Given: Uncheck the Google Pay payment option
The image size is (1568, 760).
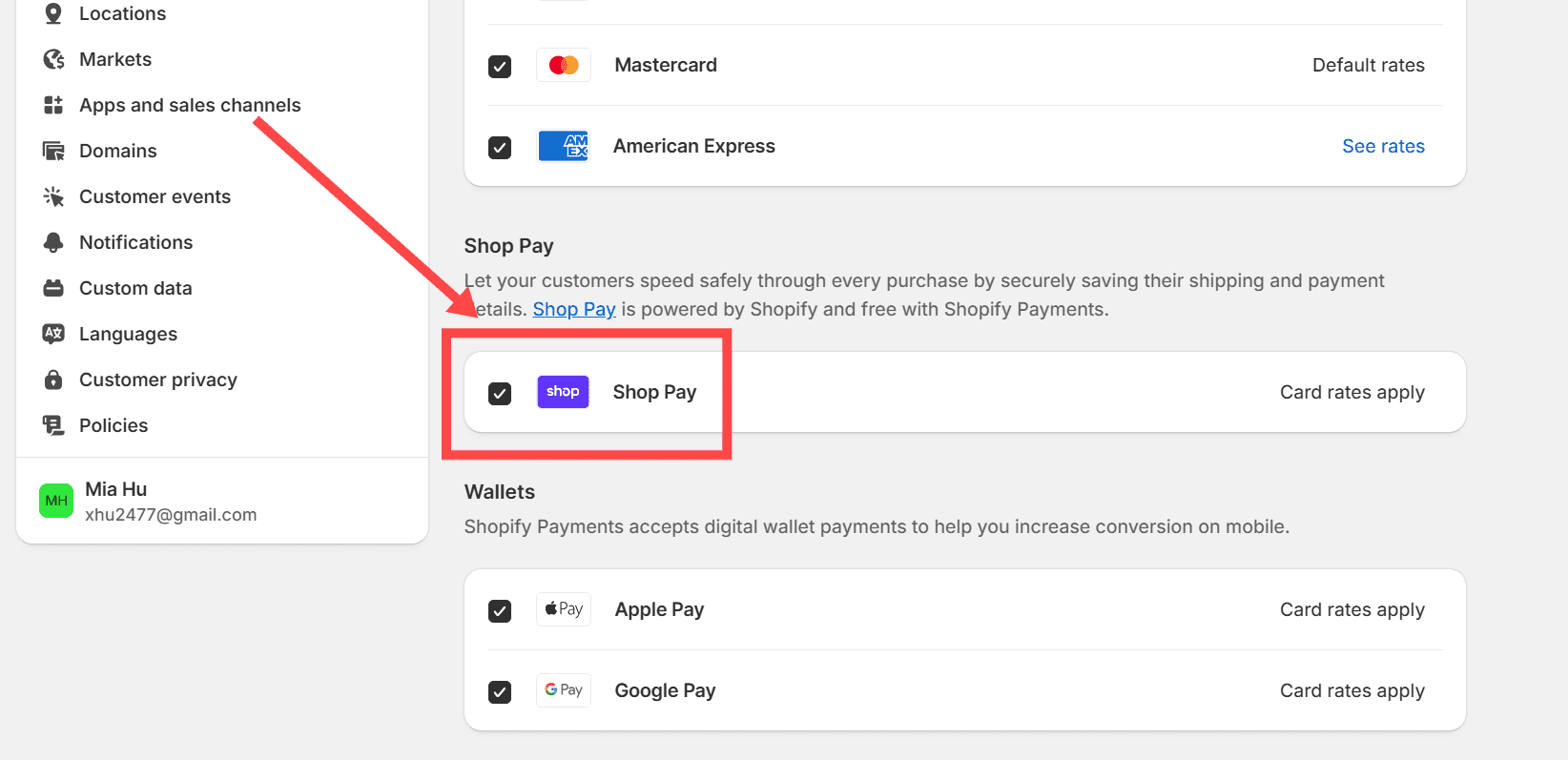Looking at the screenshot, I should point(500,692).
